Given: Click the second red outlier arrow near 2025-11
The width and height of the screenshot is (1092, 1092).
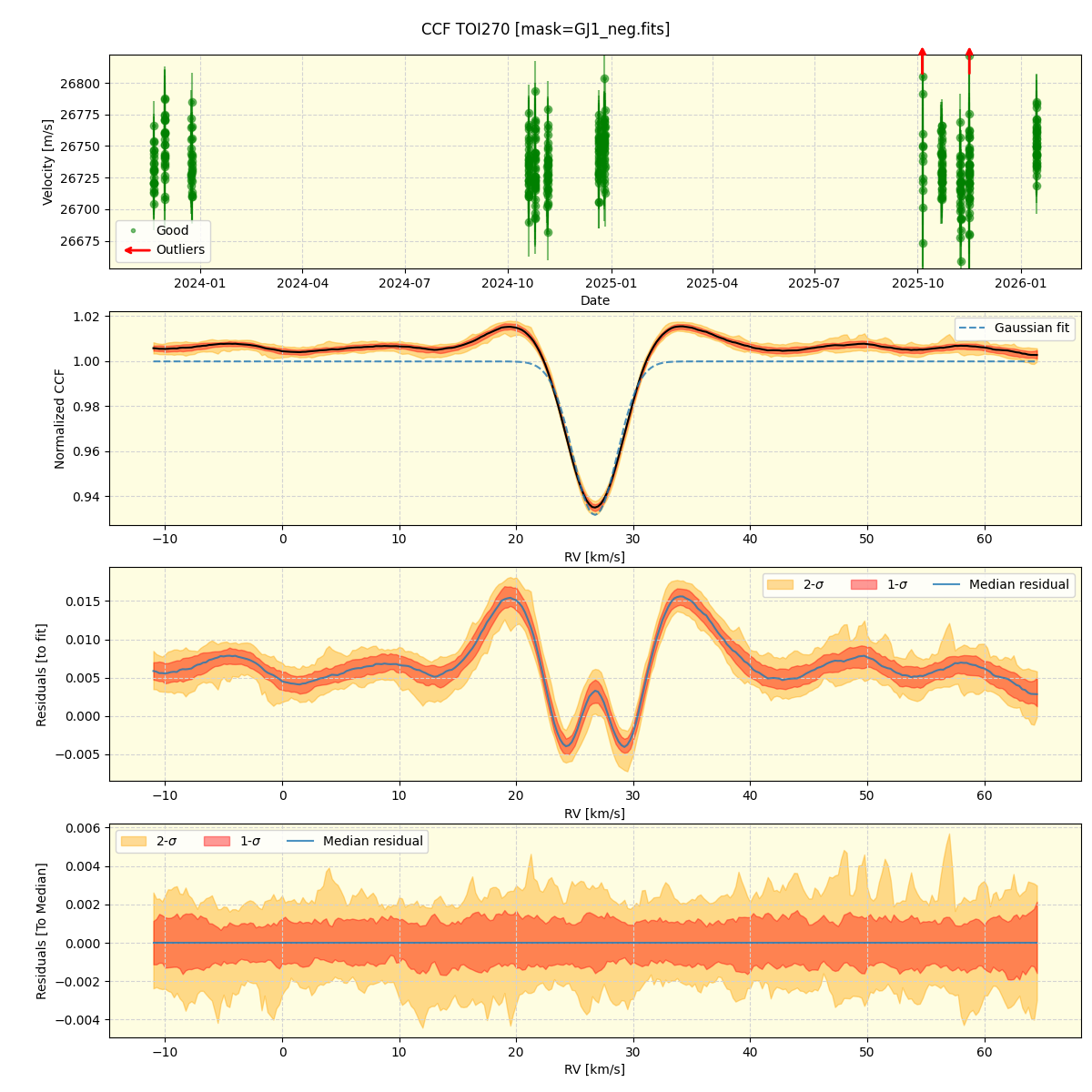Looking at the screenshot, I should pyautogui.click(x=969, y=61).
